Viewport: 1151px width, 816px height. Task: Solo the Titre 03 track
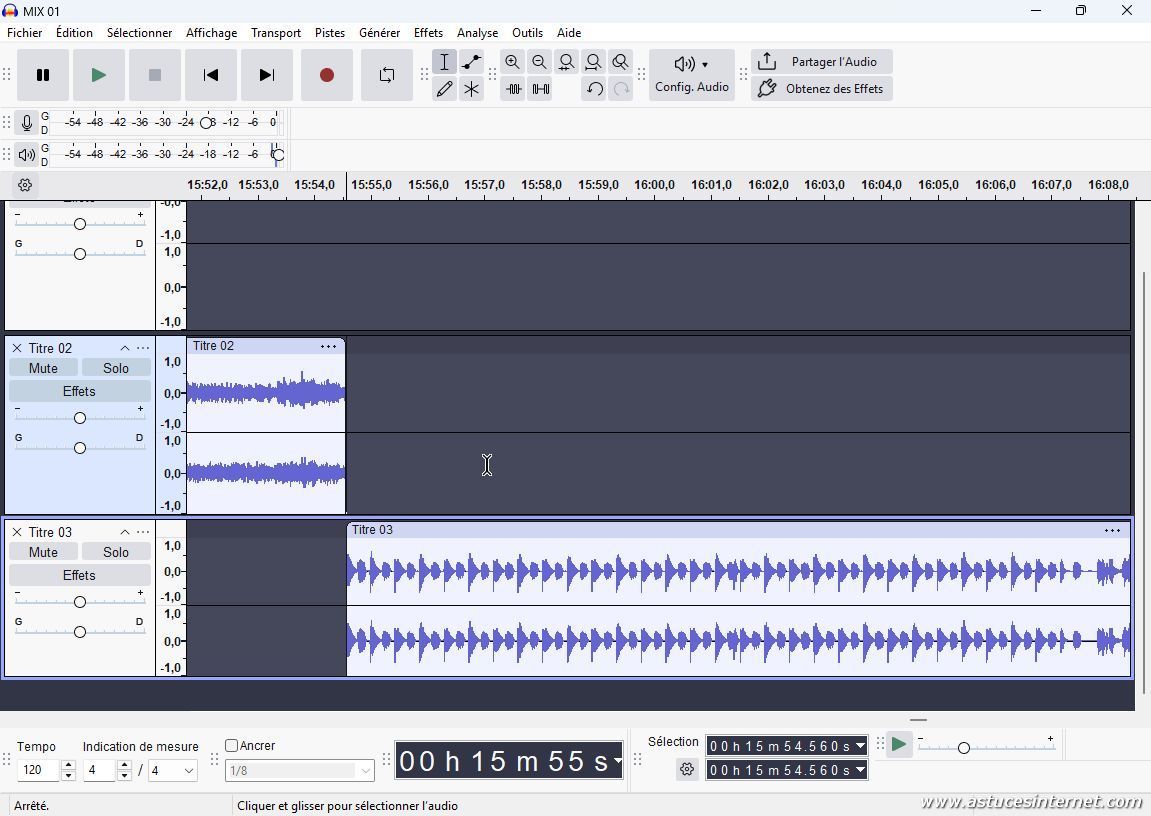[116, 552]
